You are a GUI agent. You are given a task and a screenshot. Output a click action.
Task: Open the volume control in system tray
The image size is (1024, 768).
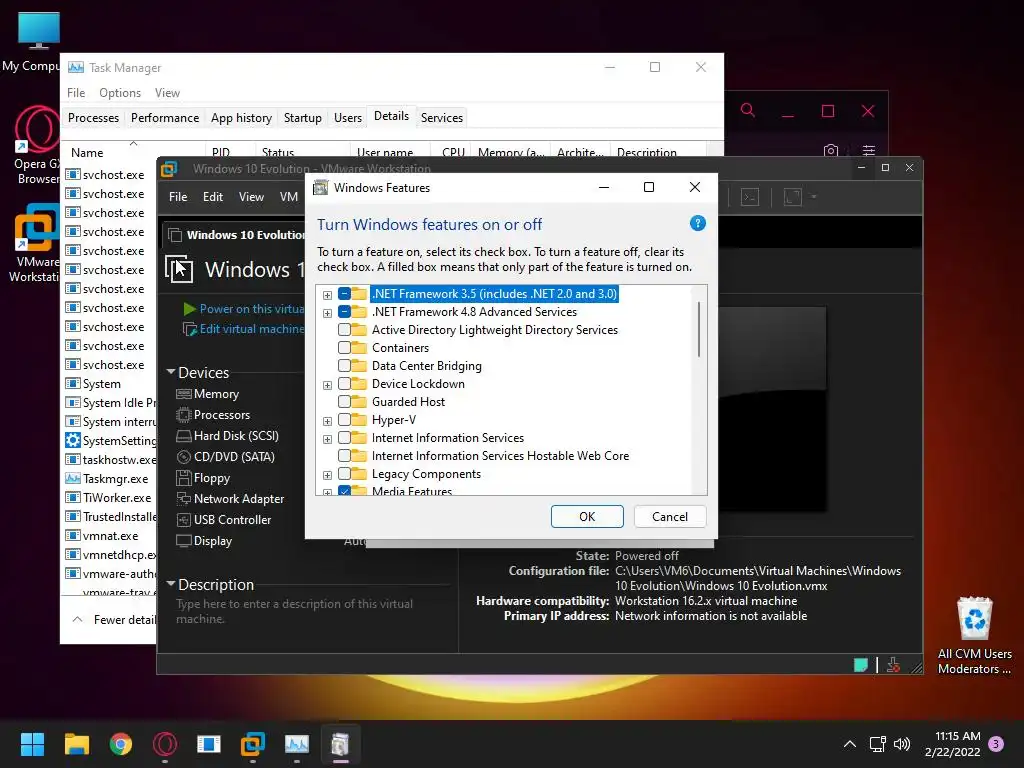click(x=902, y=744)
